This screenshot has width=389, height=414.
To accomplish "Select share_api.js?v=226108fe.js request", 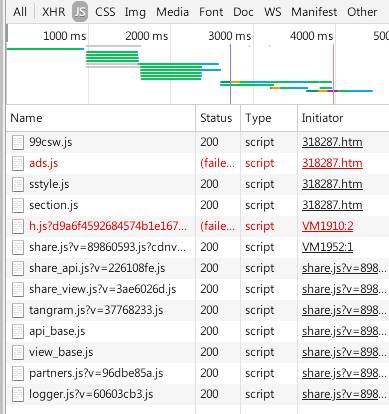I will [97, 268].
